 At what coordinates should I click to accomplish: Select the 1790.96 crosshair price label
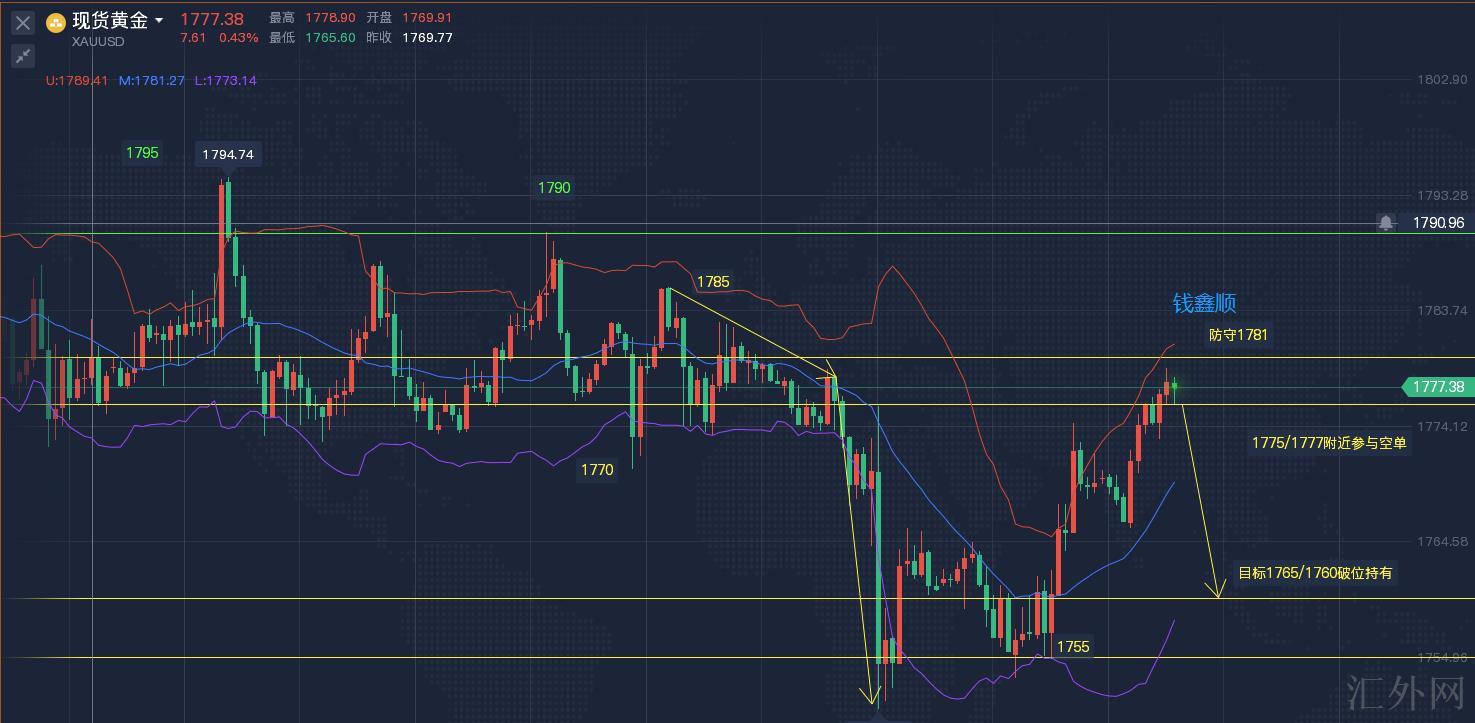pos(1436,223)
